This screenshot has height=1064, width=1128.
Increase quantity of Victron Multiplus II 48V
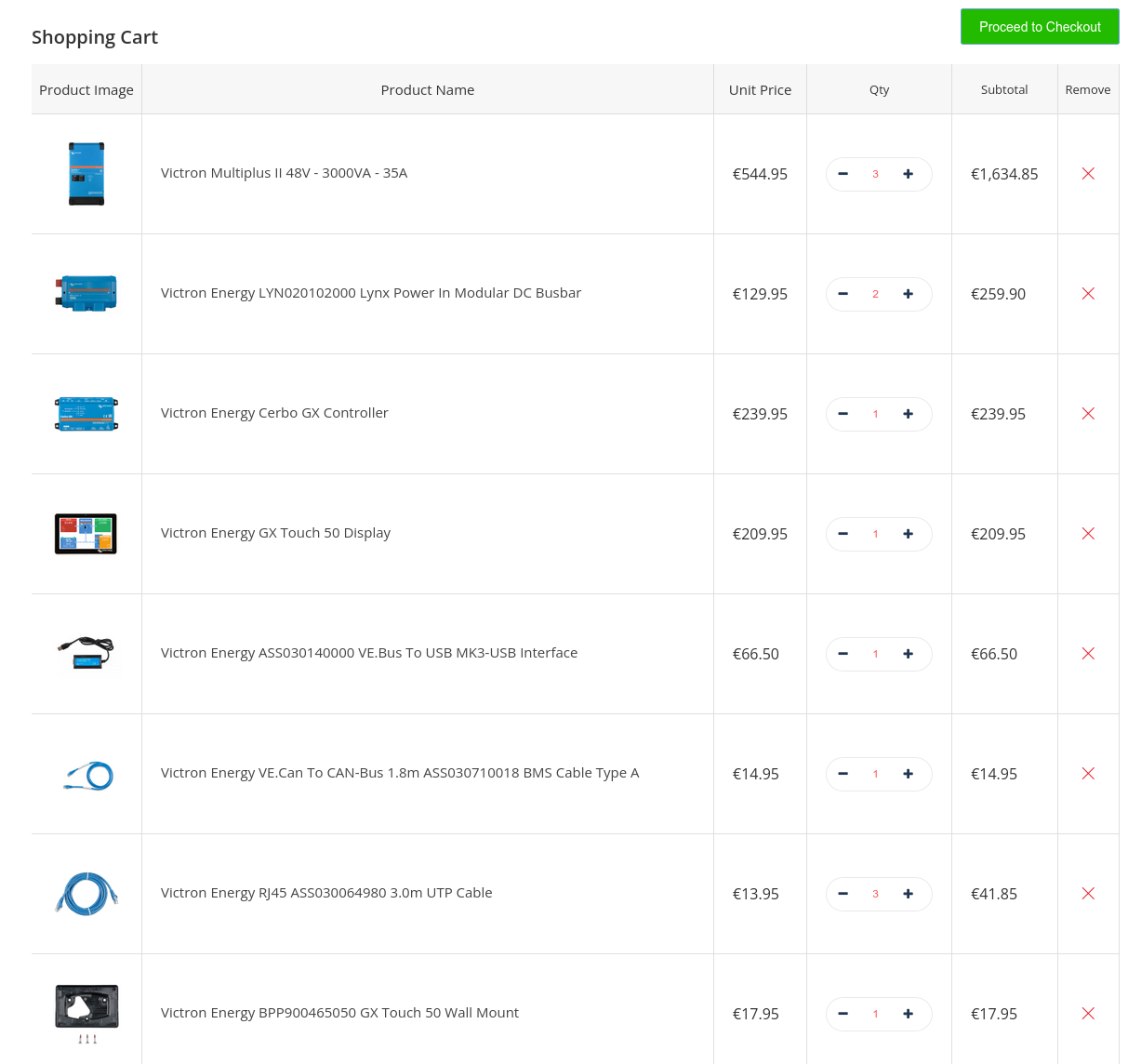(908, 174)
